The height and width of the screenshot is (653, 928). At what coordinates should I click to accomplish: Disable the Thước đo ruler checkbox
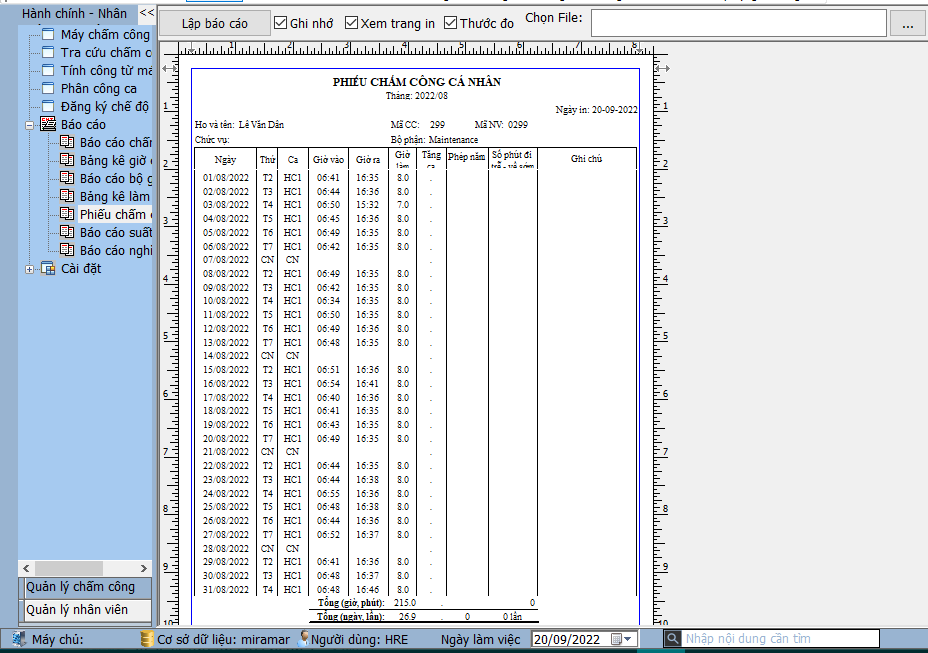tap(451, 23)
